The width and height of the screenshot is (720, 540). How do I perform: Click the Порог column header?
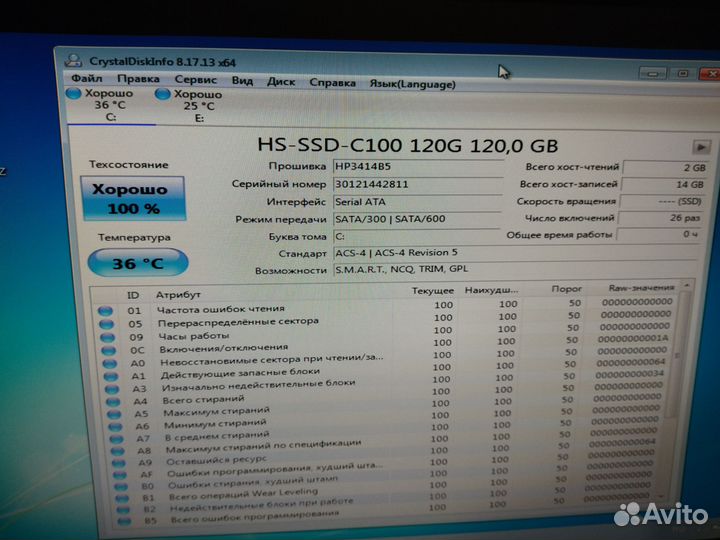click(567, 289)
